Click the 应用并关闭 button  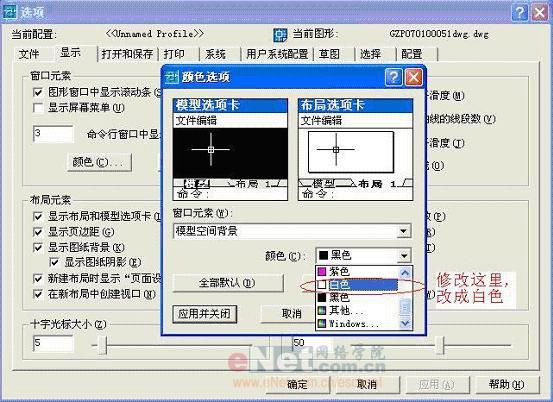coord(205,313)
